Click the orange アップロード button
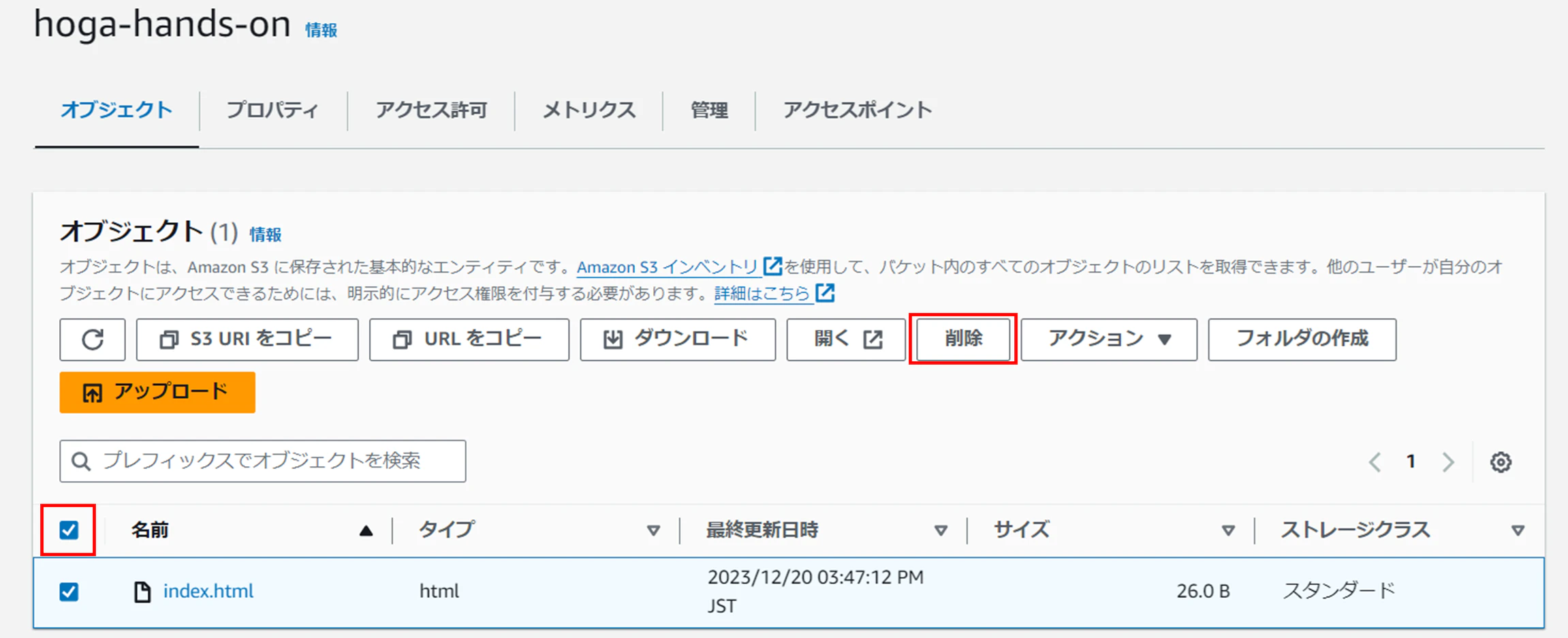Viewport: 1568px width, 638px height. (157, 392)
